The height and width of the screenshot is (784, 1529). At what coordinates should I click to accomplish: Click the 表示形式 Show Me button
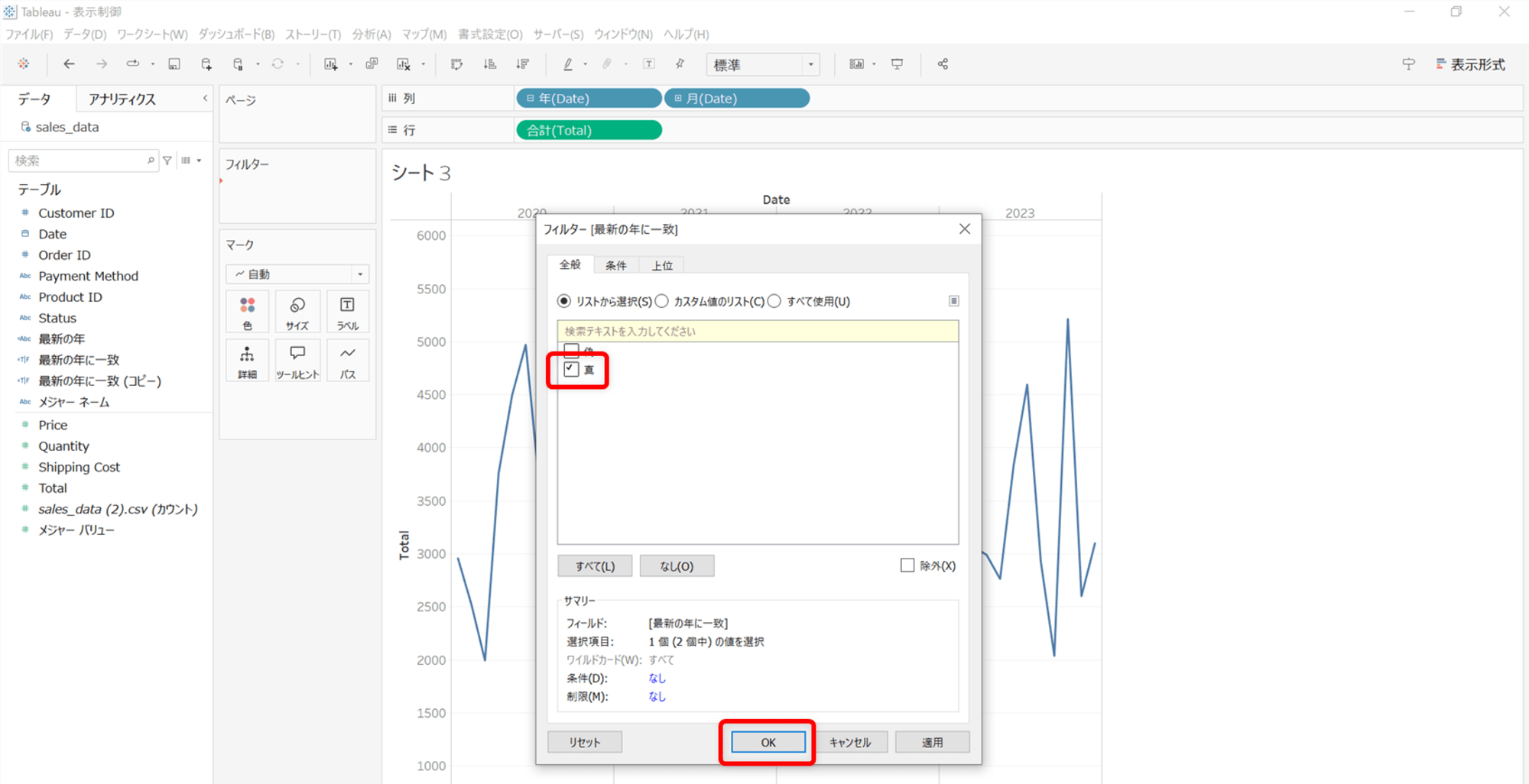pyautogui.click(x=1470, y=64)
